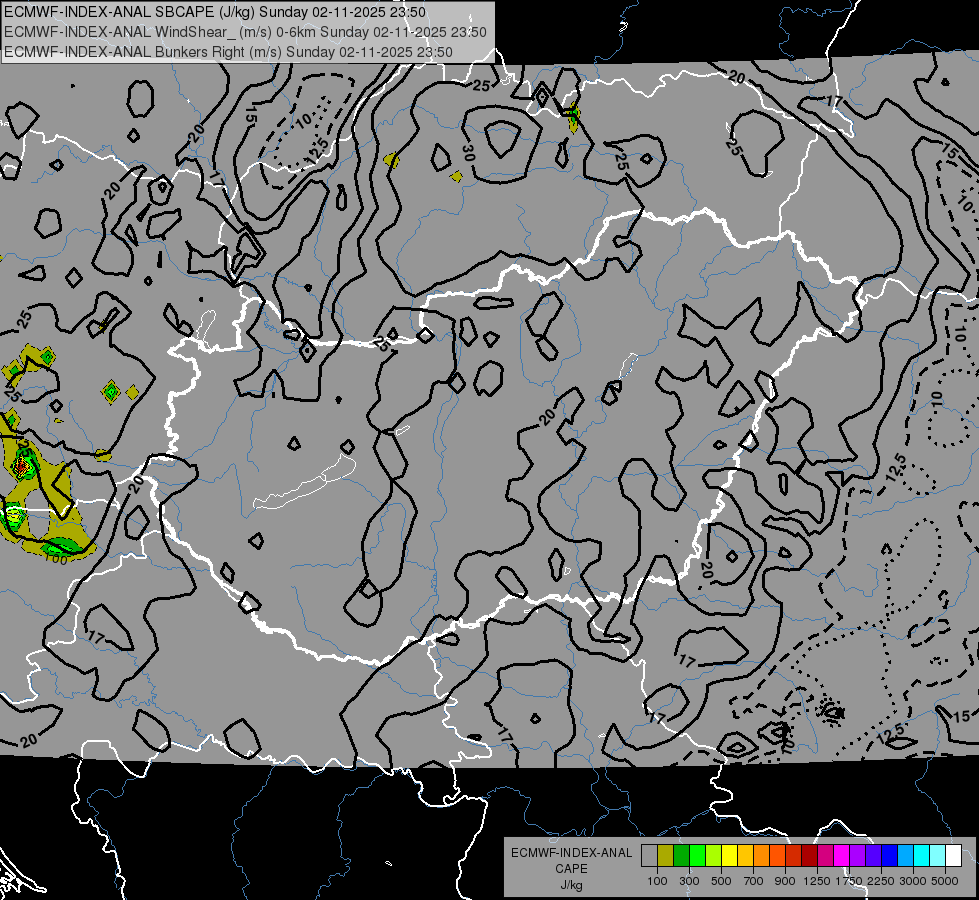
Task: Click the 700 tick label in the legend
Action: 754,881
